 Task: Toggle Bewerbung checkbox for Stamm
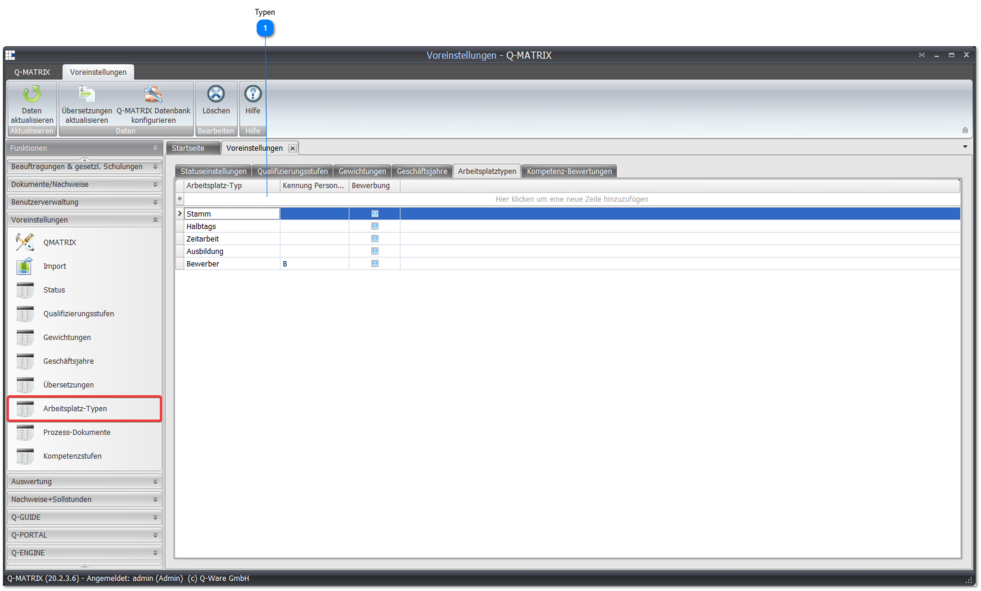click(x=375, y=214)
